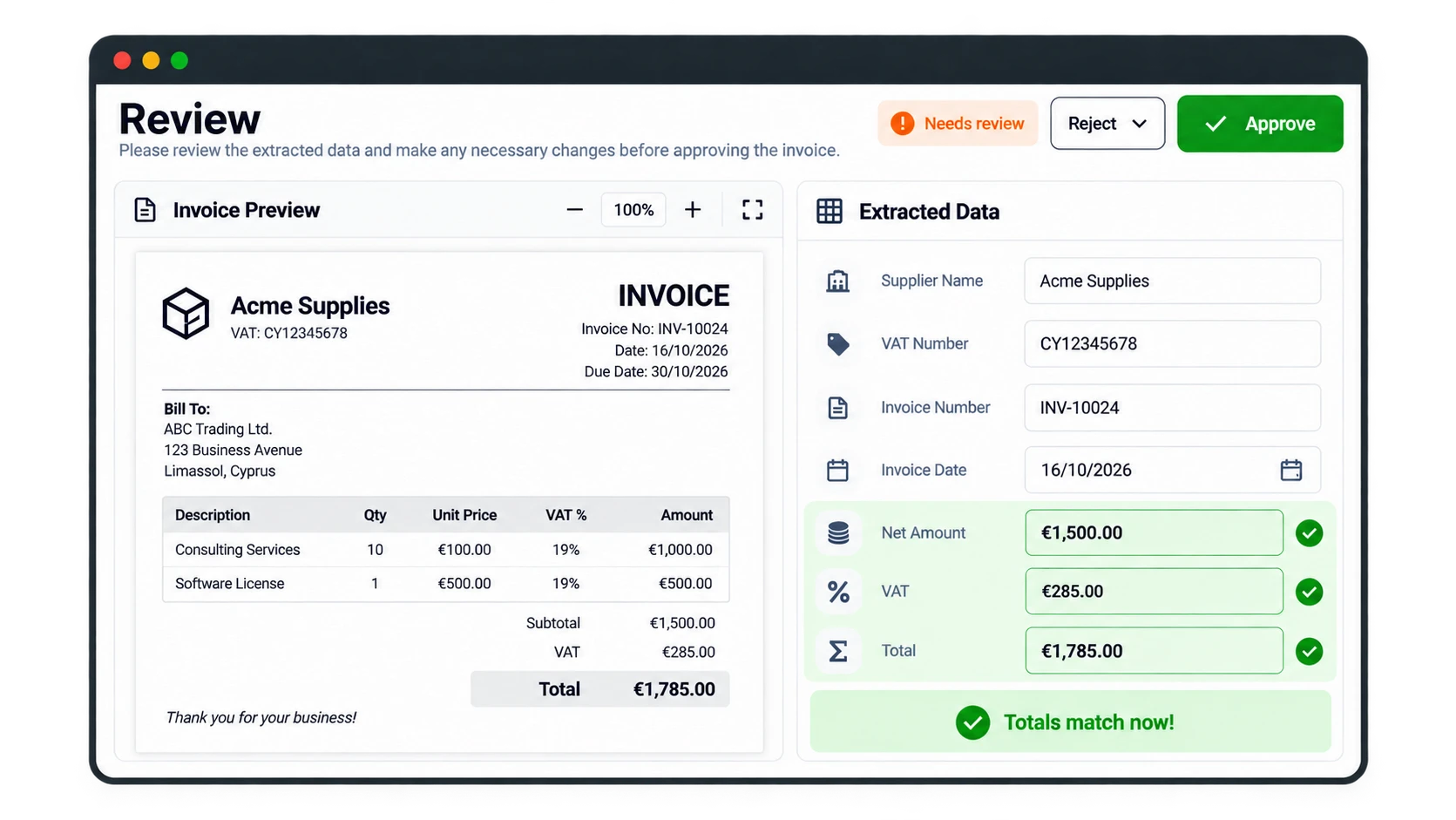Edit the VAT Number field
The image size is (1456, 820).
click(x=1172, y=344)
